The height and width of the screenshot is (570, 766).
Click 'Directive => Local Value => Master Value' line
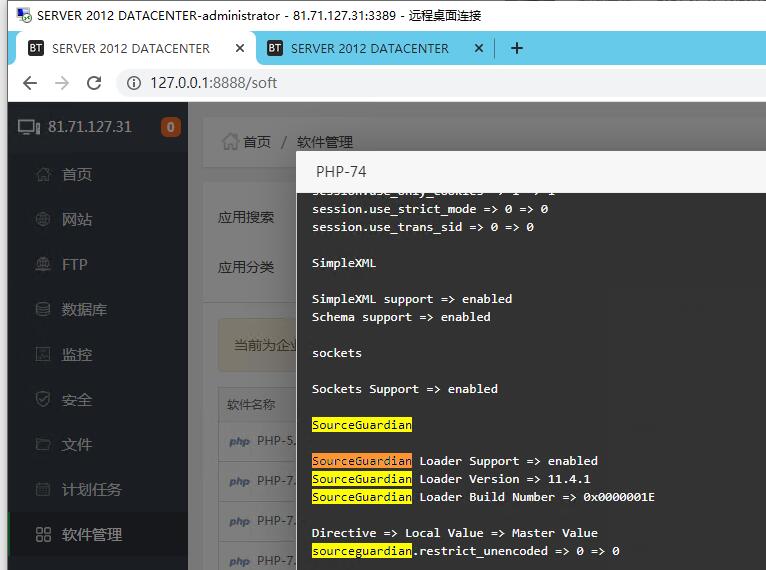[x=455, y=533]
